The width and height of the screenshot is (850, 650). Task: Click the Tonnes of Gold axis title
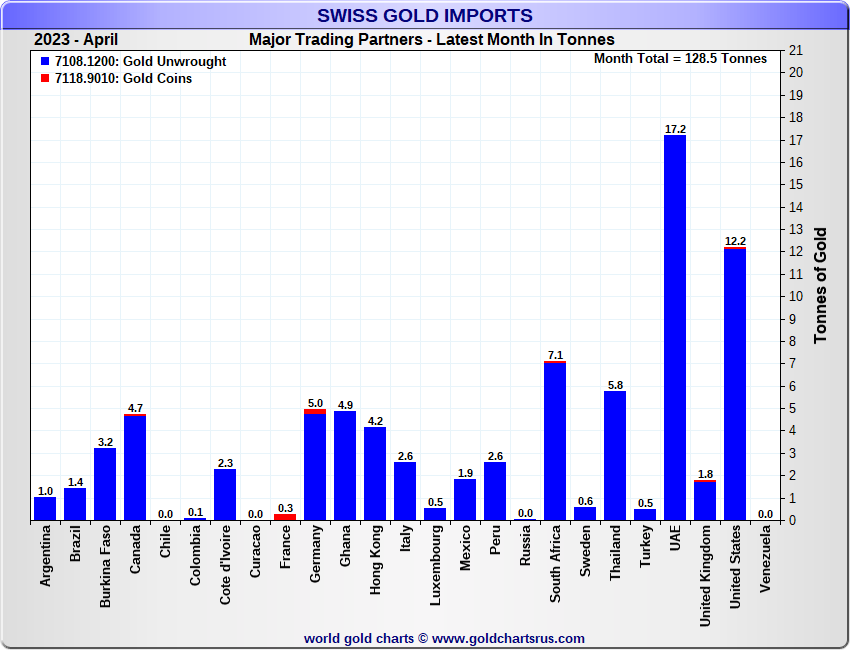820,286
